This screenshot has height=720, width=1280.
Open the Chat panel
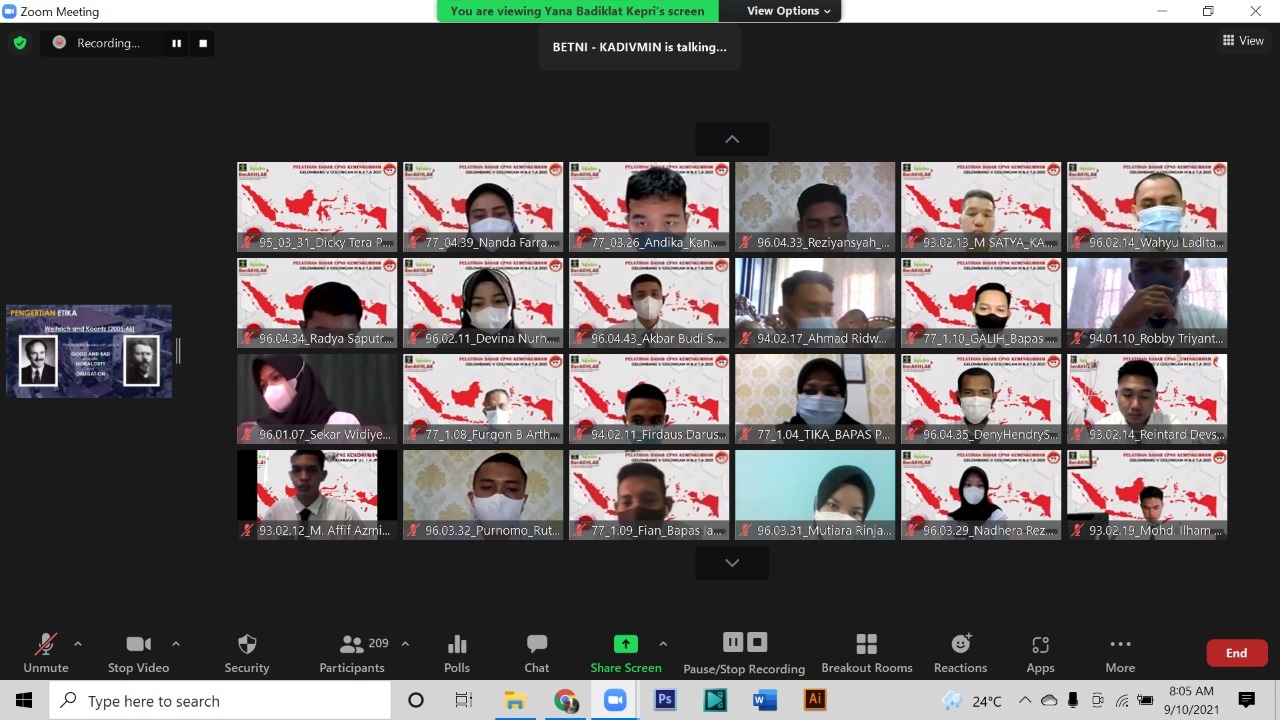pos(537,653)
